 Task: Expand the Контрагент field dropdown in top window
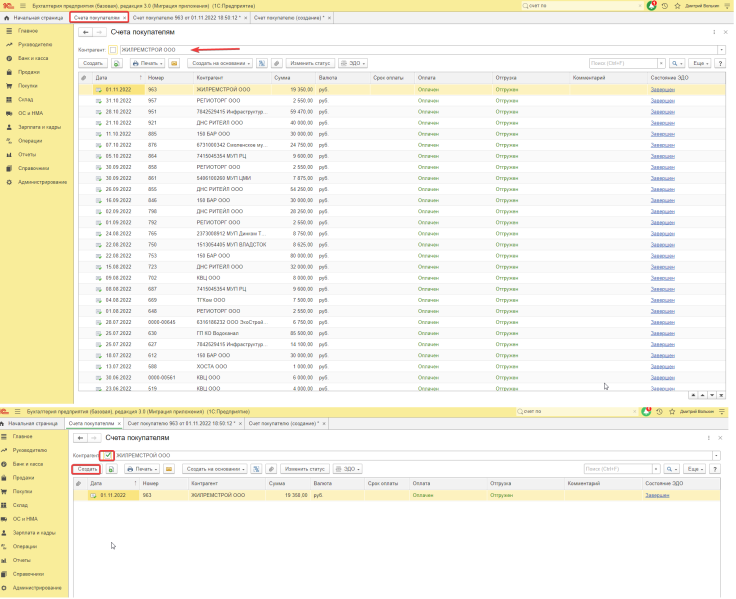(x=721, y=50)
